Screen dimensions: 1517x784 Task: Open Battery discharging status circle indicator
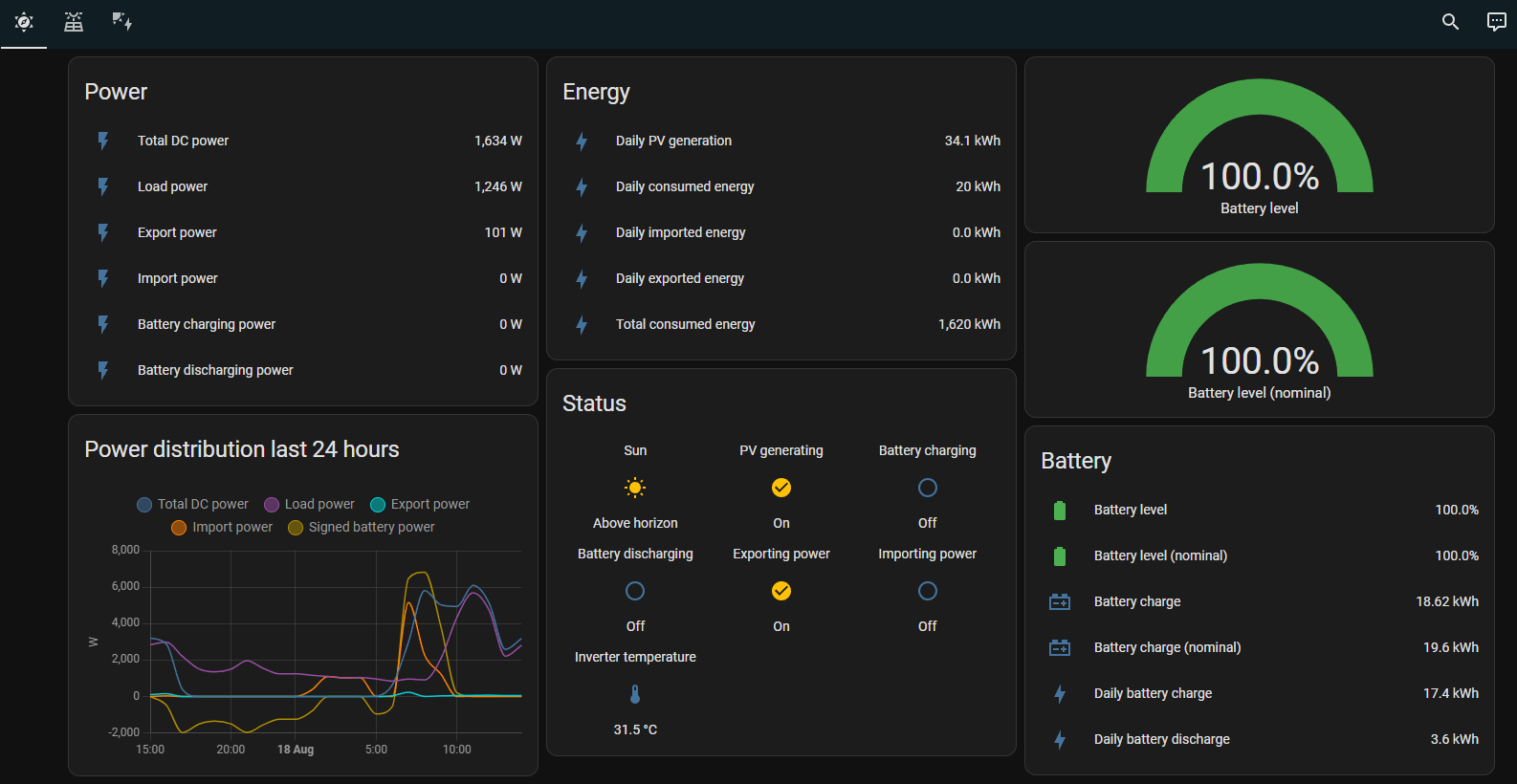635,591
